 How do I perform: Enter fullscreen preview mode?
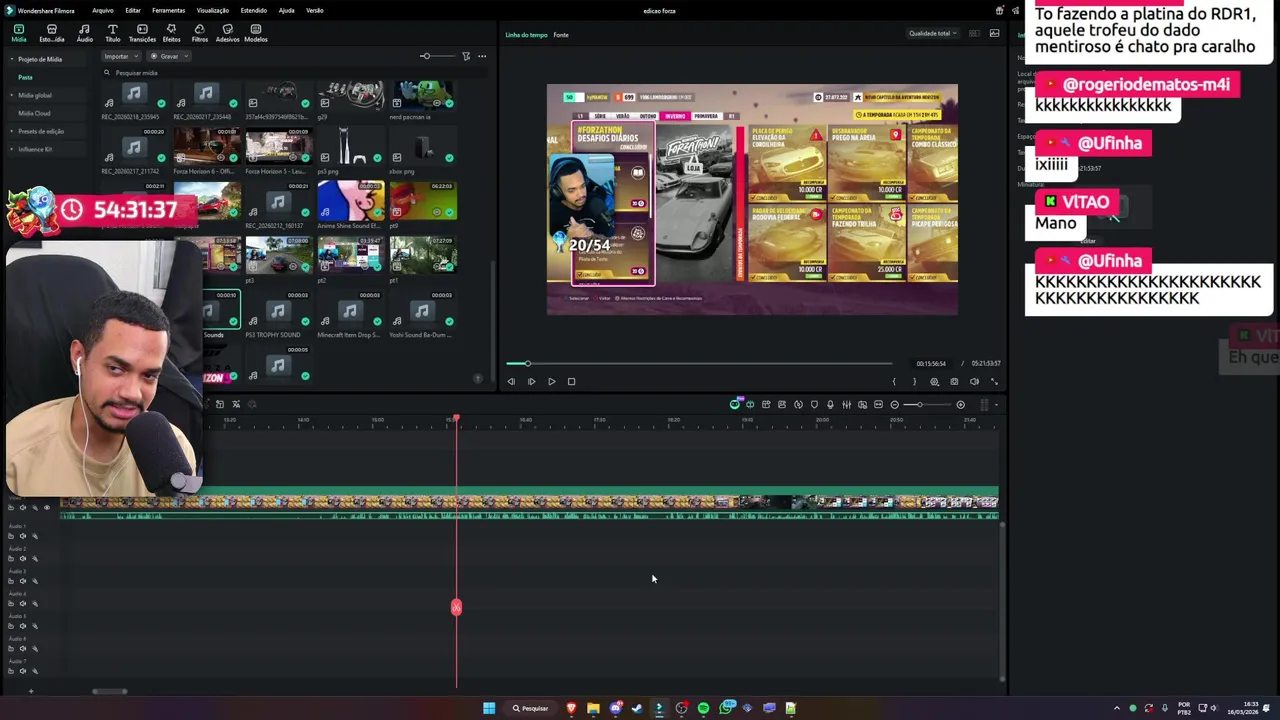[994, 381]
